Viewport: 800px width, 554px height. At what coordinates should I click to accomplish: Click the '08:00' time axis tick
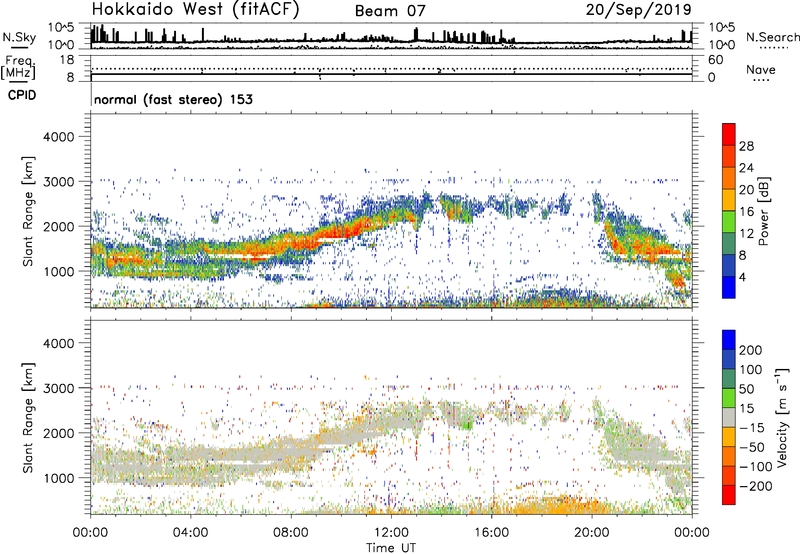coord(291,533)
